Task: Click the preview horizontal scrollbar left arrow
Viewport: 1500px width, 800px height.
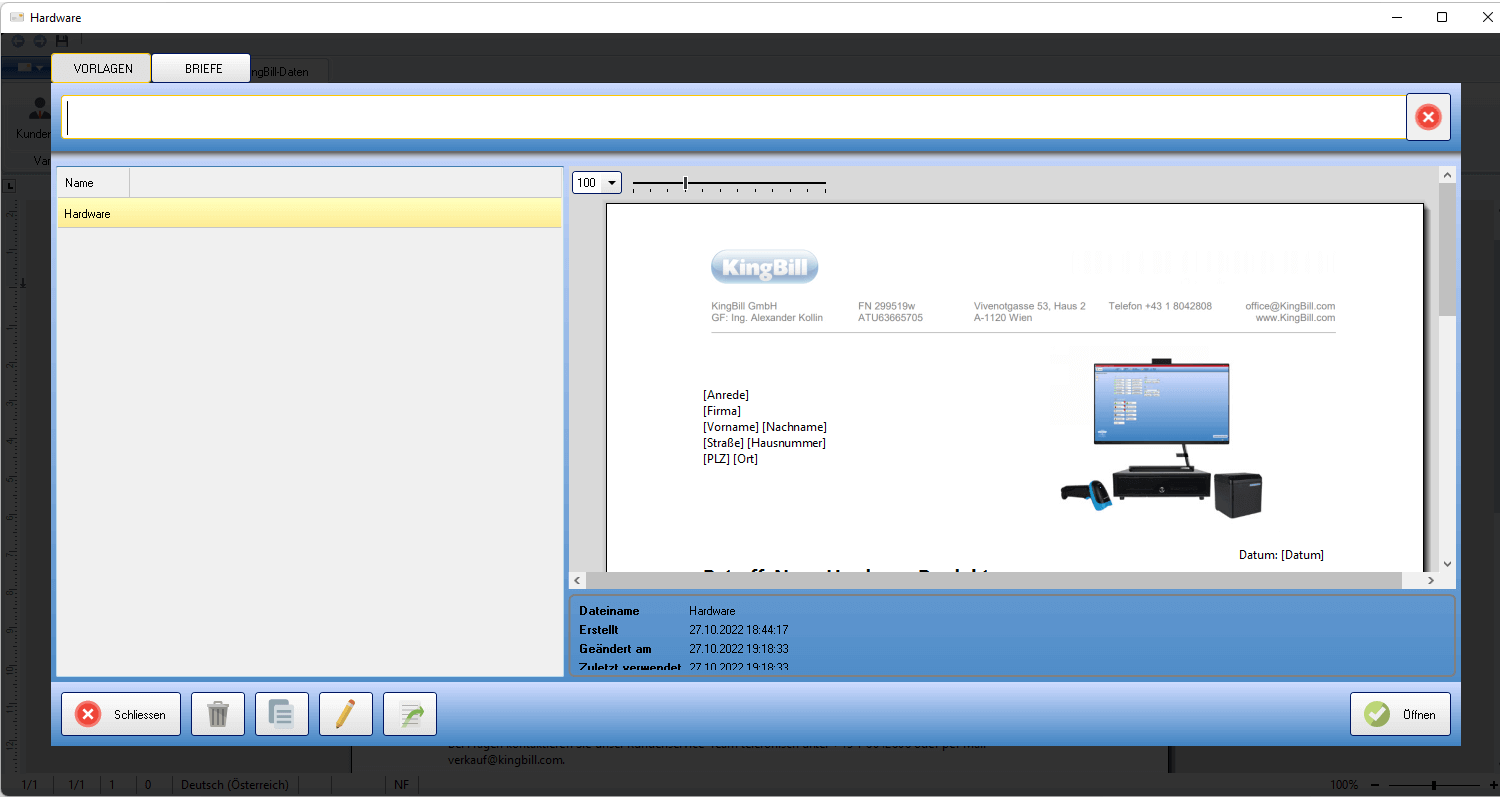Action: tap(577, 580)
